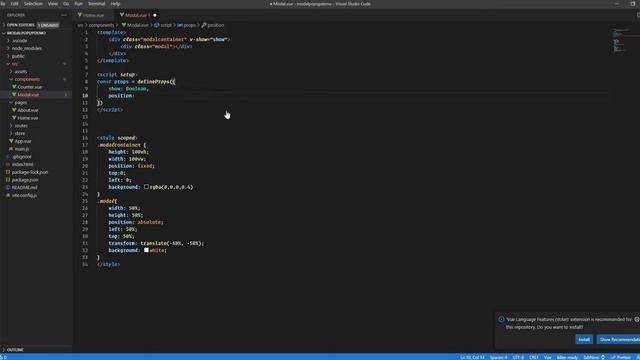Open the Explorer more actions ellipsis
Image resolution: width=640 pixels, height=360 pixels.
tap(64, 15)
